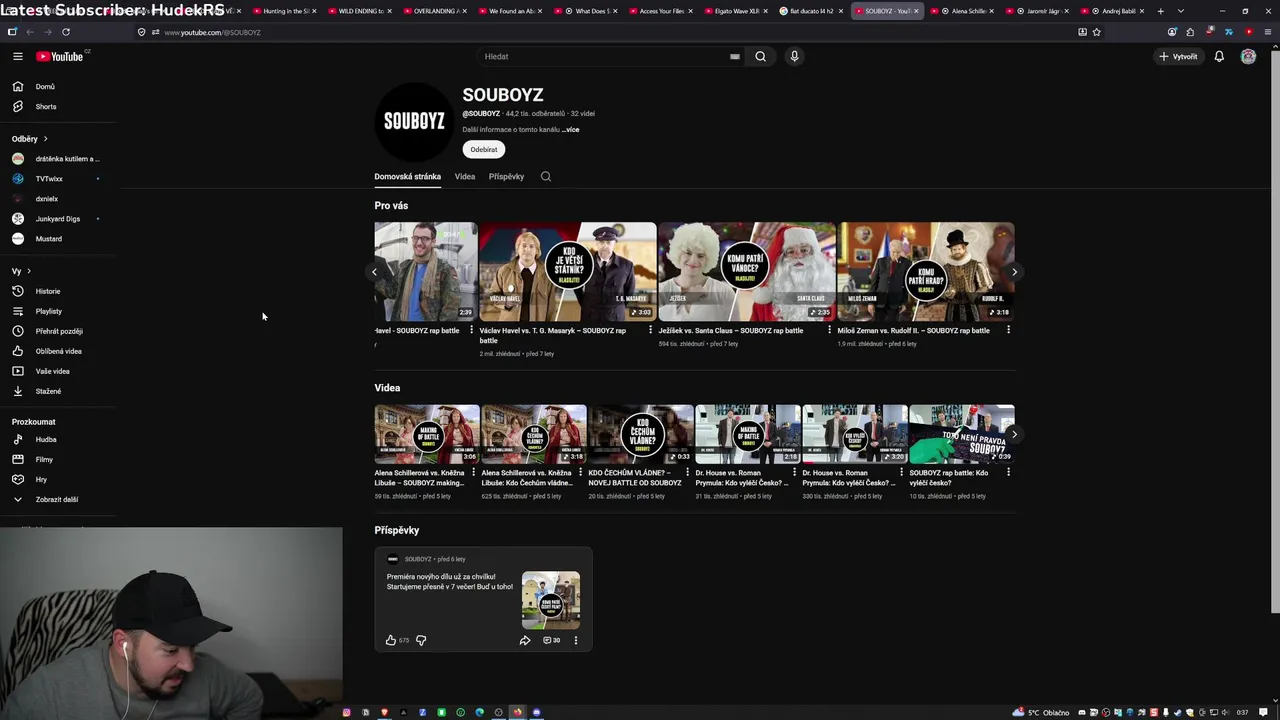Open on-screen keyboard in search box

coord(735,57)
